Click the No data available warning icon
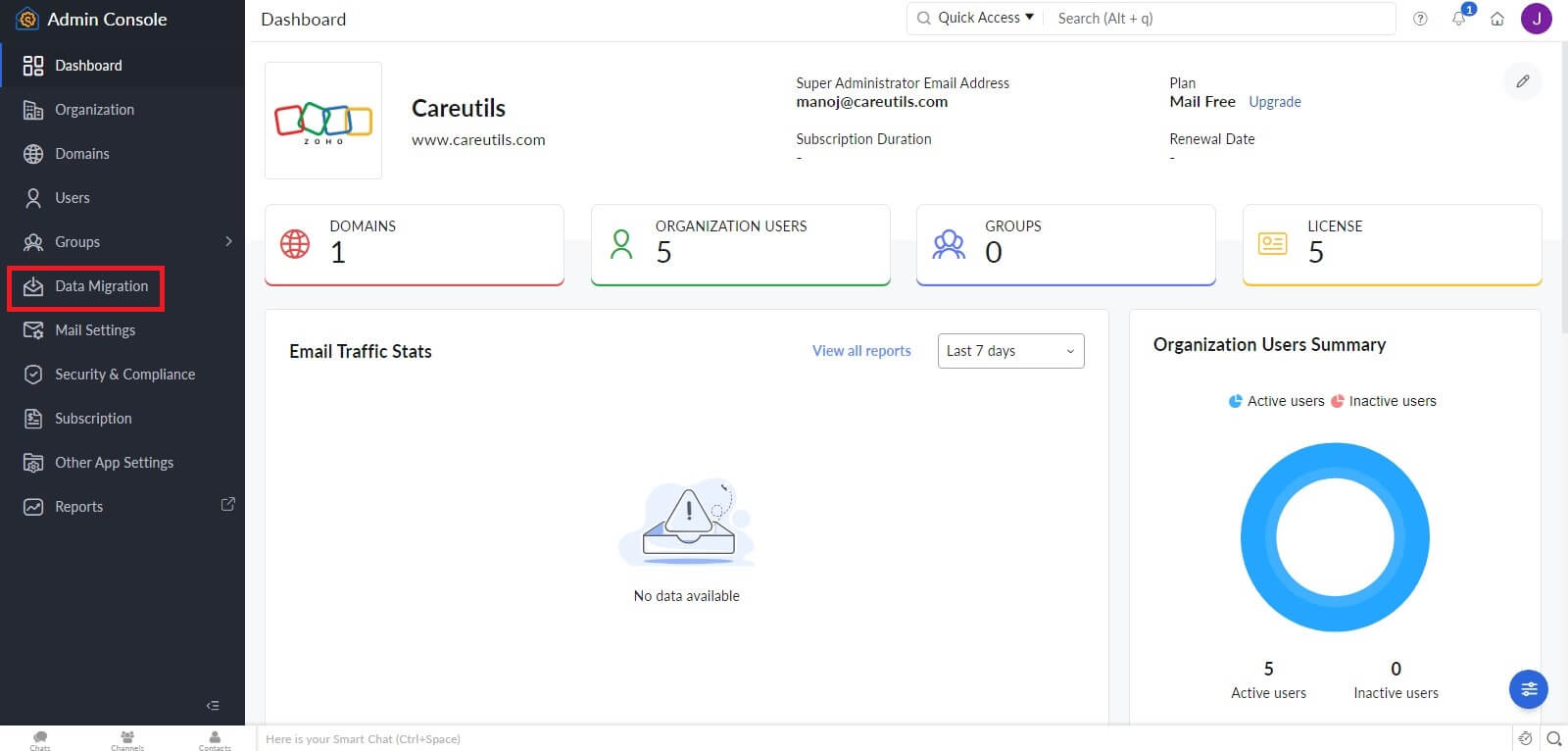 pyautogui.click(x=688, y=522)
